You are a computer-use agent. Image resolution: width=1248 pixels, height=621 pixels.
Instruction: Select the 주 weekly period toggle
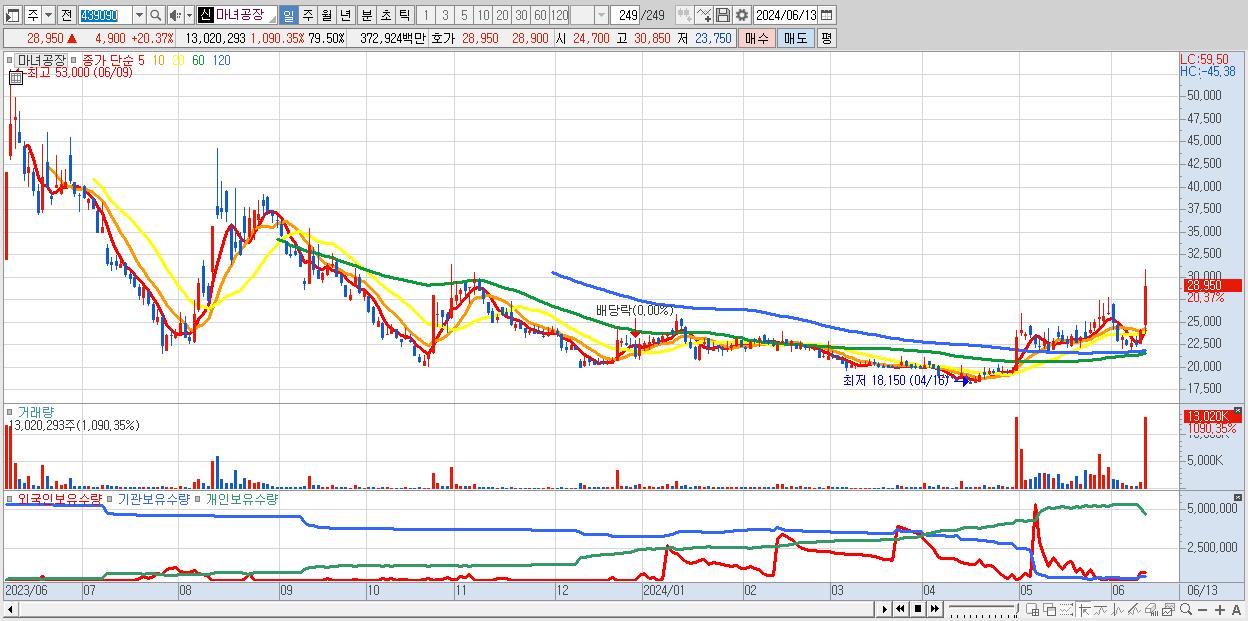coord(307,15)
